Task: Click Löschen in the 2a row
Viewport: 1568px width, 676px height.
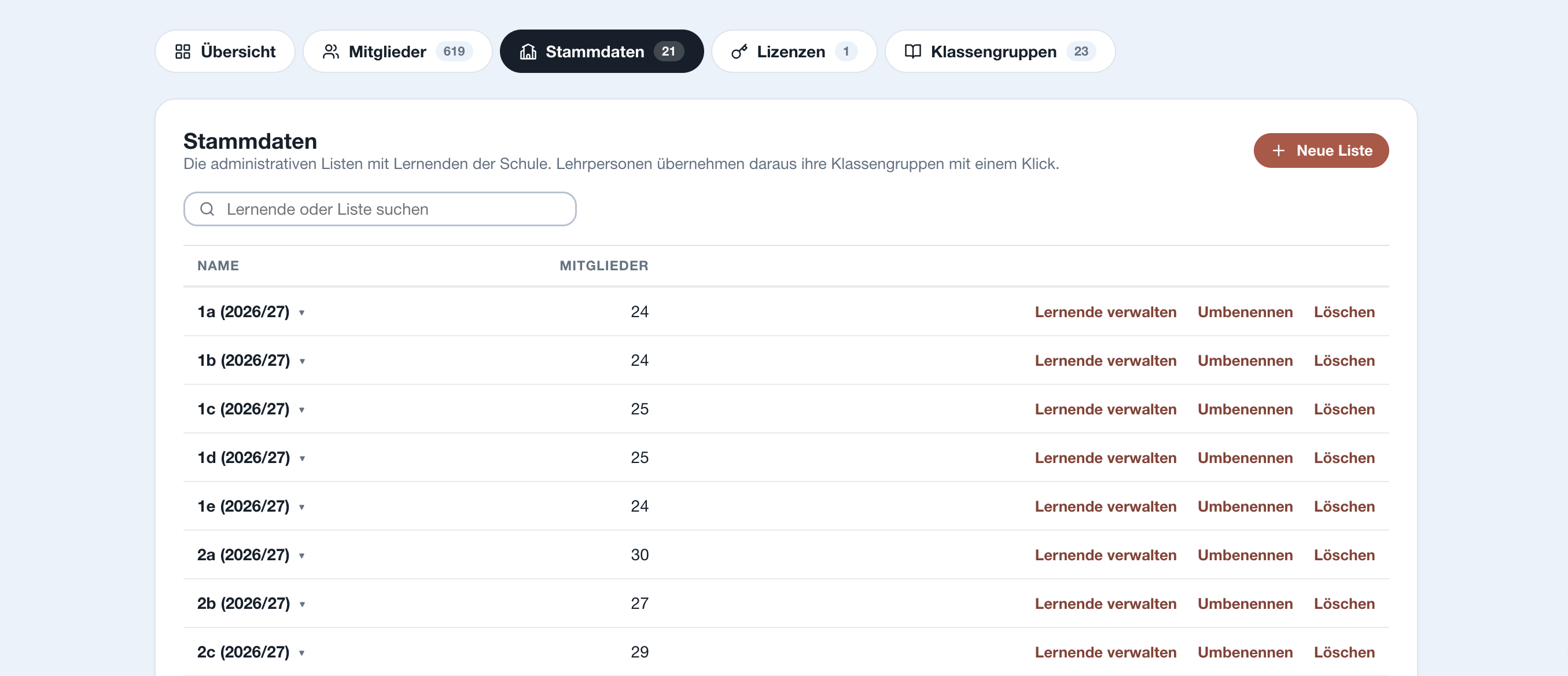Action: [1344, 556]
